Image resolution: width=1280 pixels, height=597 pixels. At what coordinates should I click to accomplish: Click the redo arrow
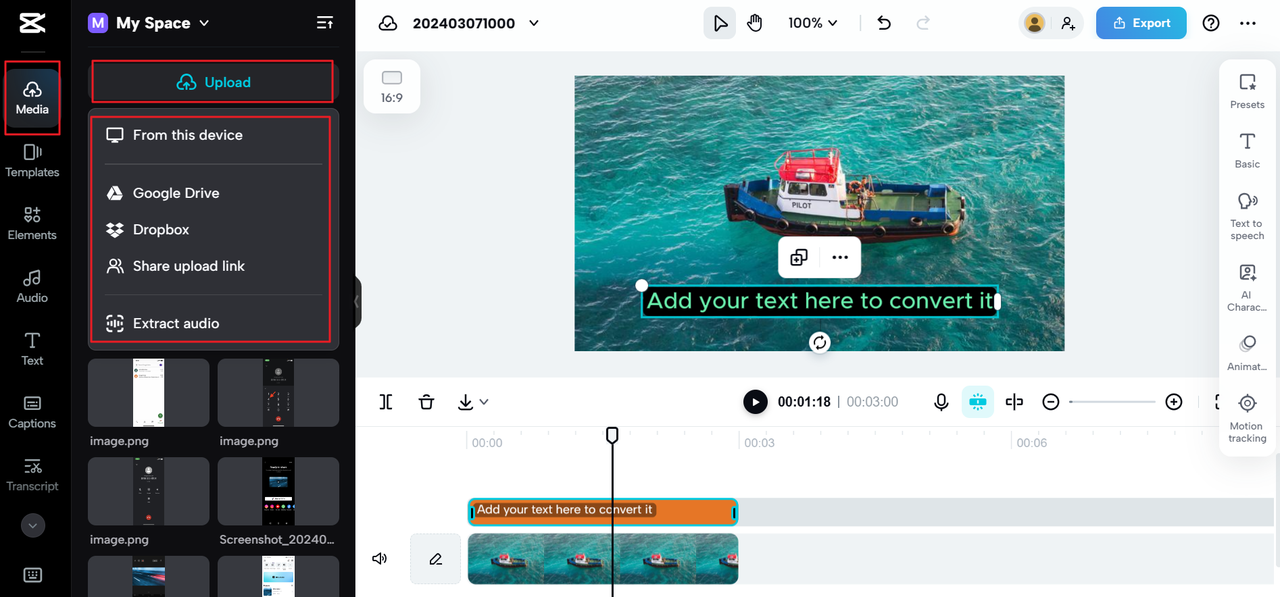pyautogui.click(x=923, y=23)
